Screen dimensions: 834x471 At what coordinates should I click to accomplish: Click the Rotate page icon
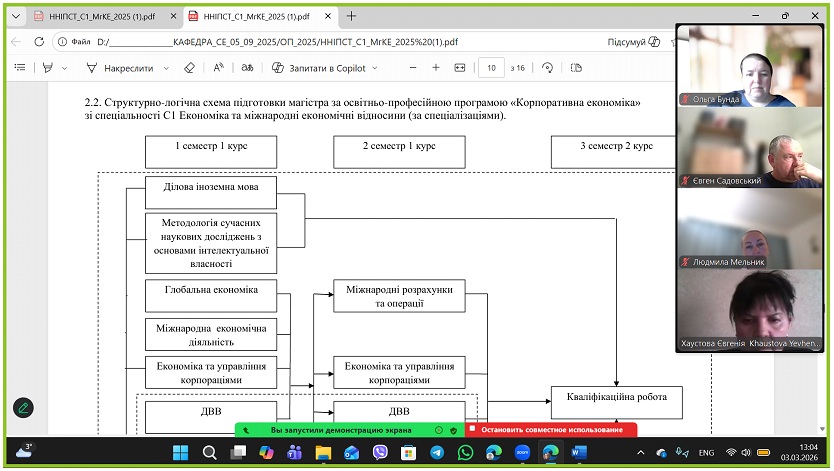pos(547,68)
